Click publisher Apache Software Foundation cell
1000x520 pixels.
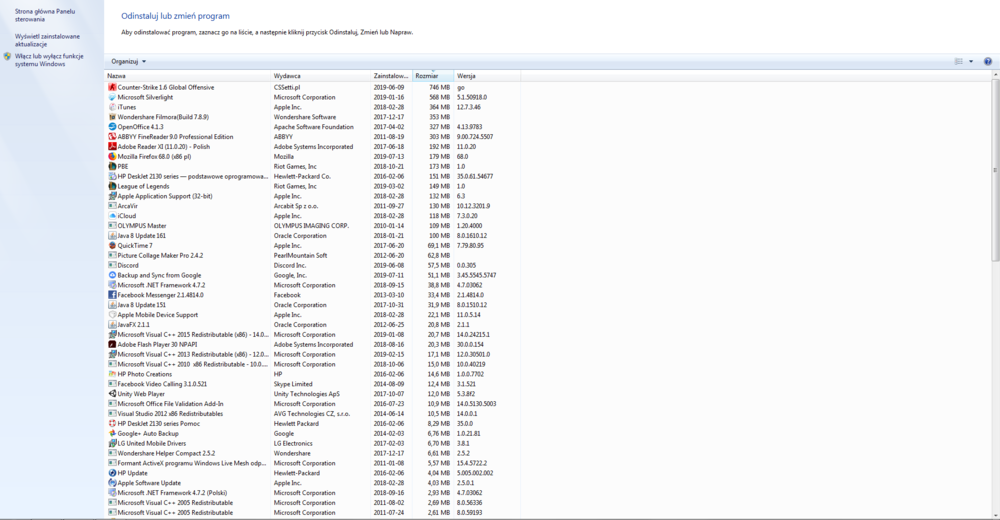point(313,127)
